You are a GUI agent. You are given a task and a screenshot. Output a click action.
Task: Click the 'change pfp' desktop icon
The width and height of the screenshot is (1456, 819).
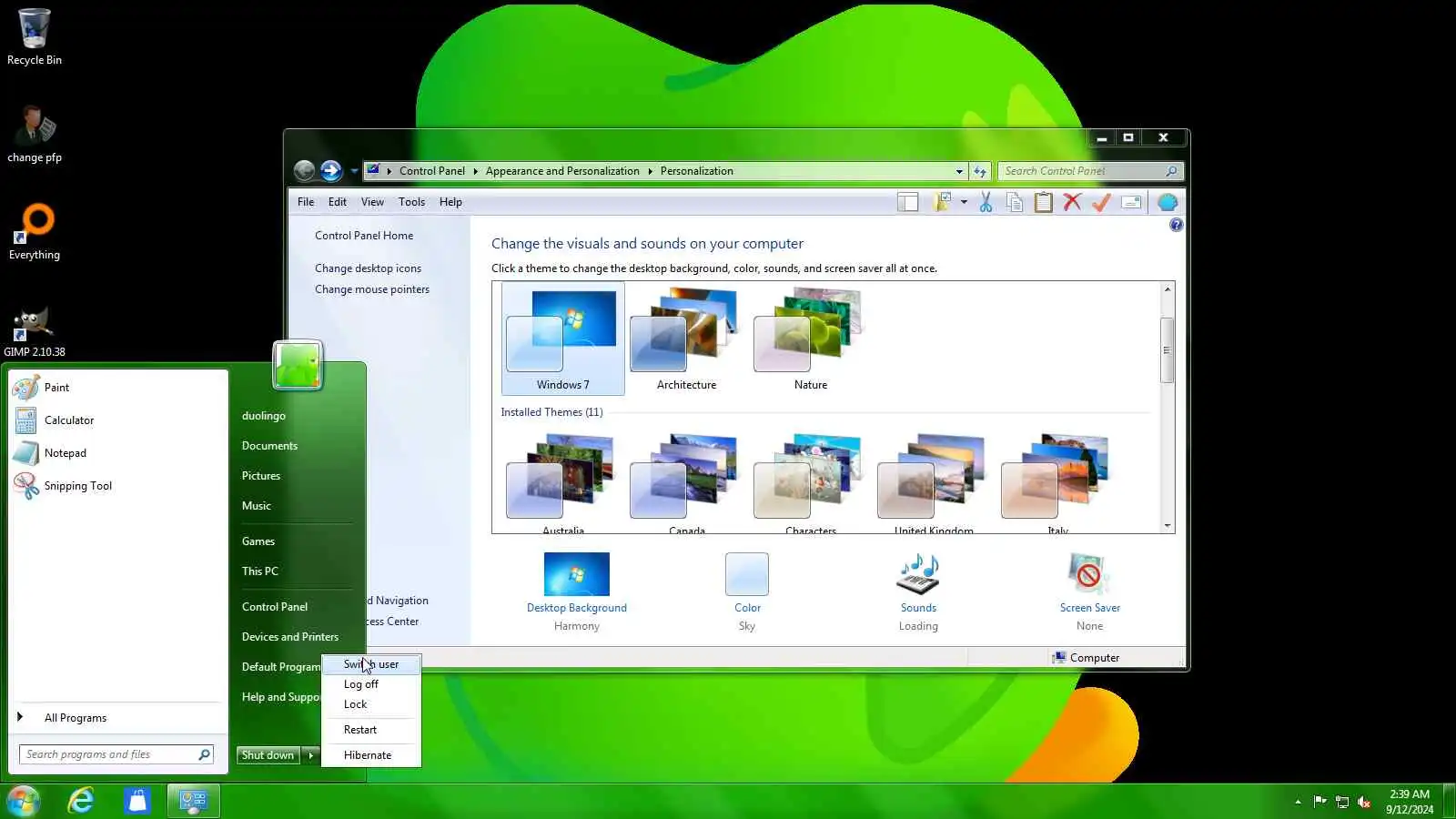pyautogui.click(x=35, y=135)
